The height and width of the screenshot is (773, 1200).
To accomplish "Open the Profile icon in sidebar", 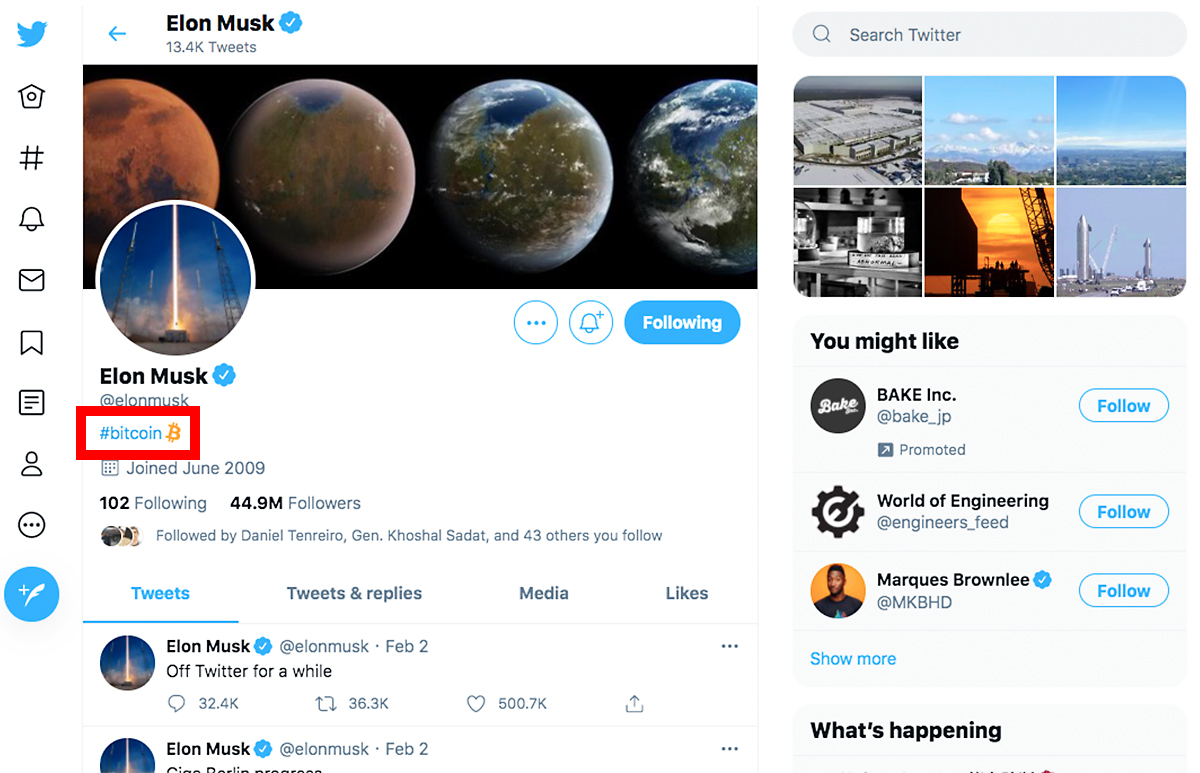I will click(x=31, y=464).
